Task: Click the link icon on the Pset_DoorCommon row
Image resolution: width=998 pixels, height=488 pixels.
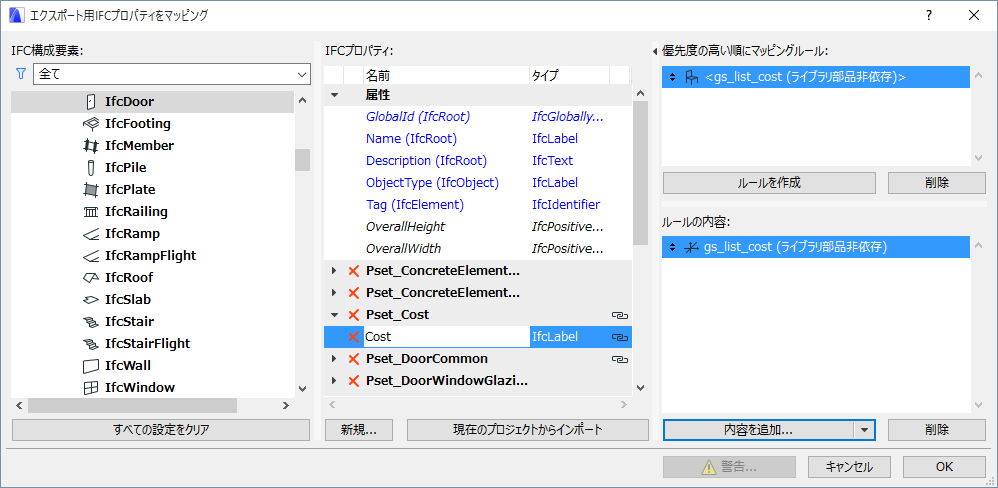Action: [x=619, y=359]
